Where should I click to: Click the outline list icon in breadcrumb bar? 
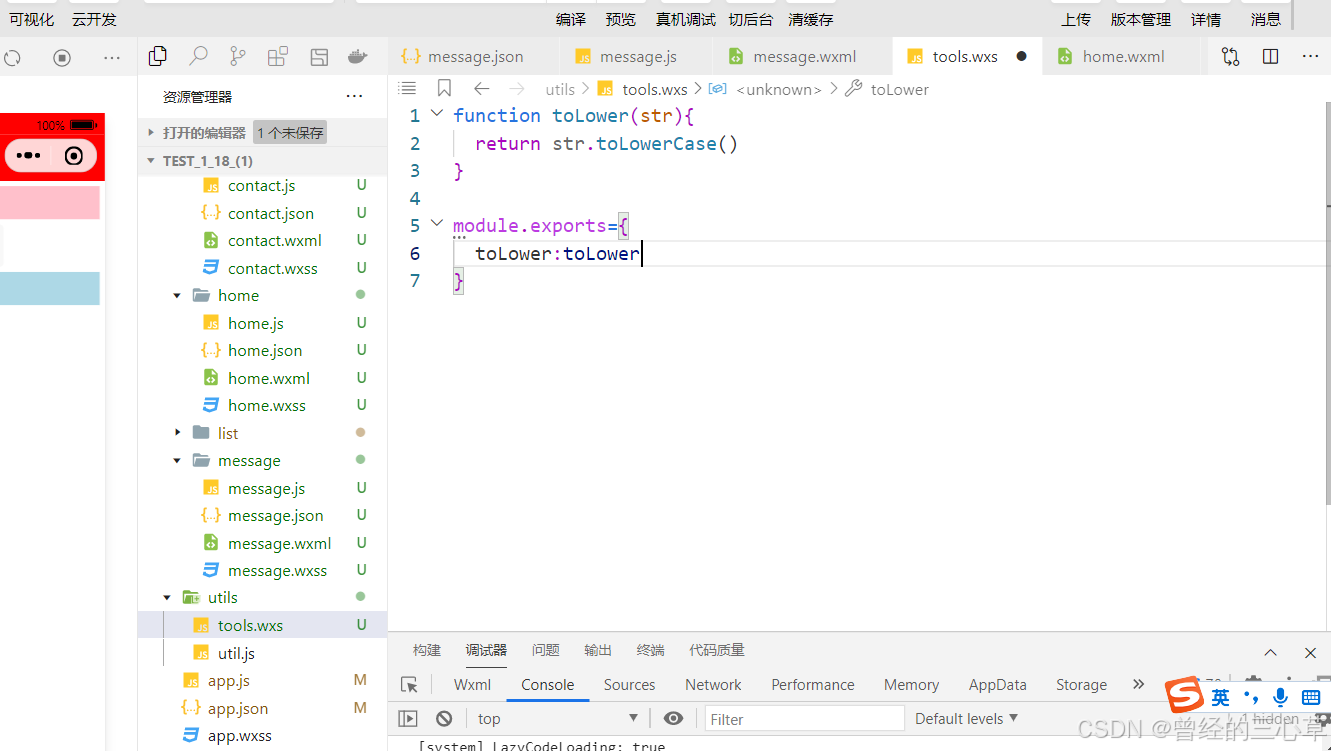pyautogui.click(x=407, y=89)
